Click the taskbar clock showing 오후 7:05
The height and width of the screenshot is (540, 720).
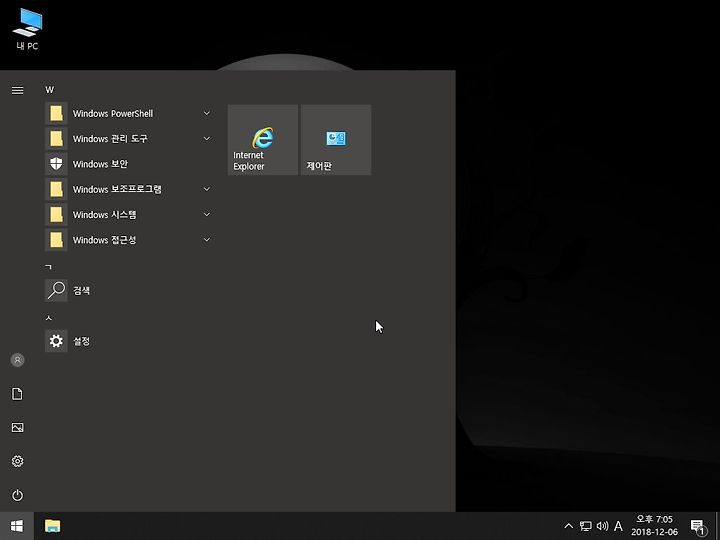click(654, 526)
